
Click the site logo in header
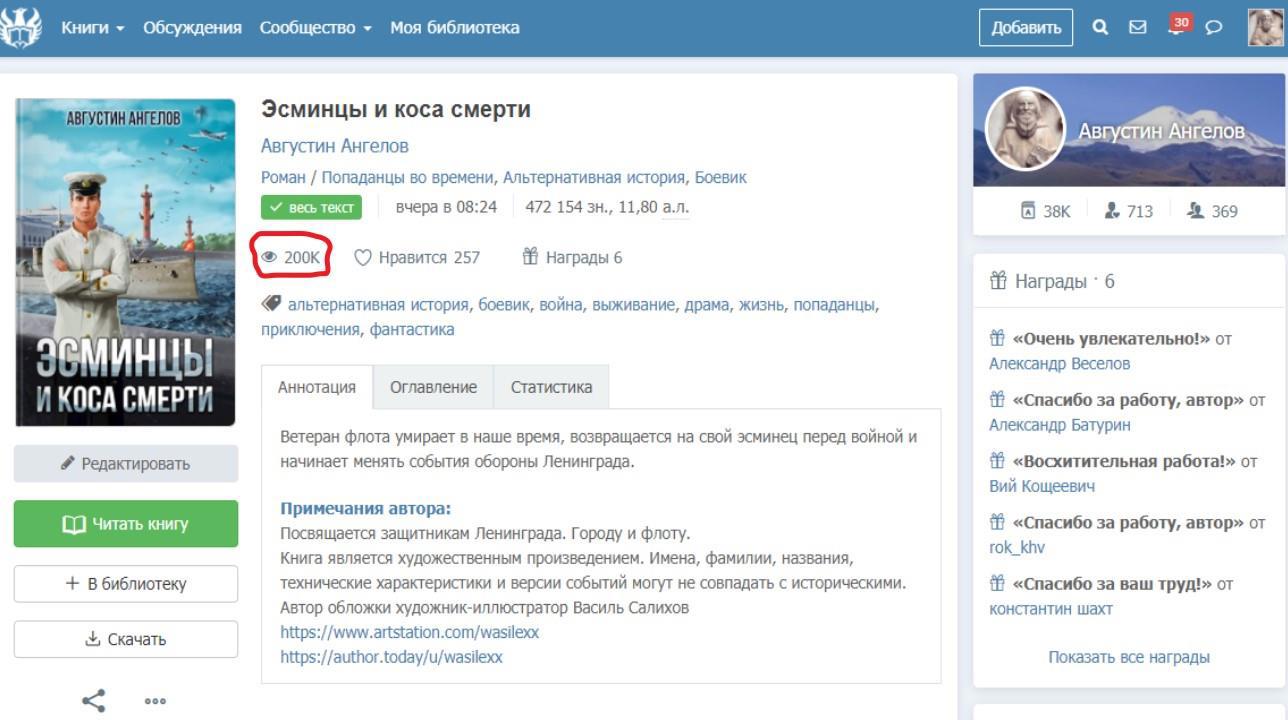22,27
